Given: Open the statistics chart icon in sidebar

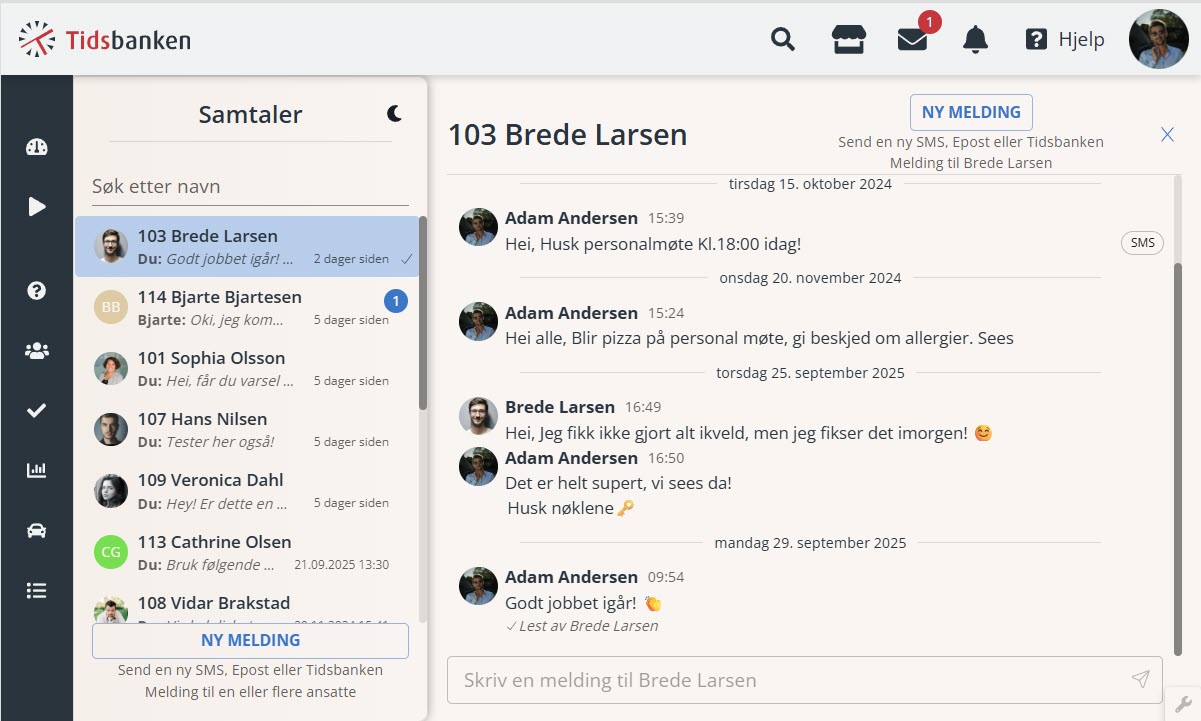Looking at the screenshot, I should [37, 471].
